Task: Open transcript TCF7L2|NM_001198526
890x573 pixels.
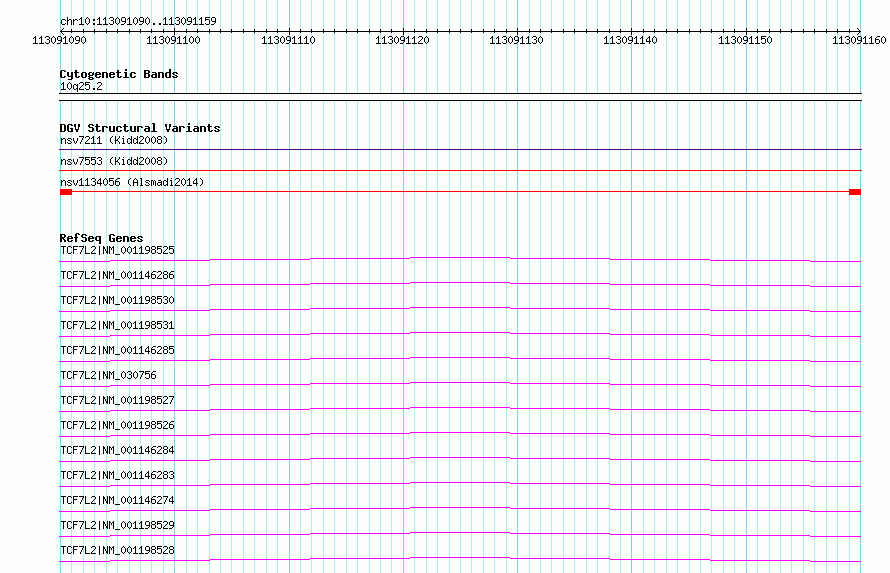Action: (x=117, y=425)
